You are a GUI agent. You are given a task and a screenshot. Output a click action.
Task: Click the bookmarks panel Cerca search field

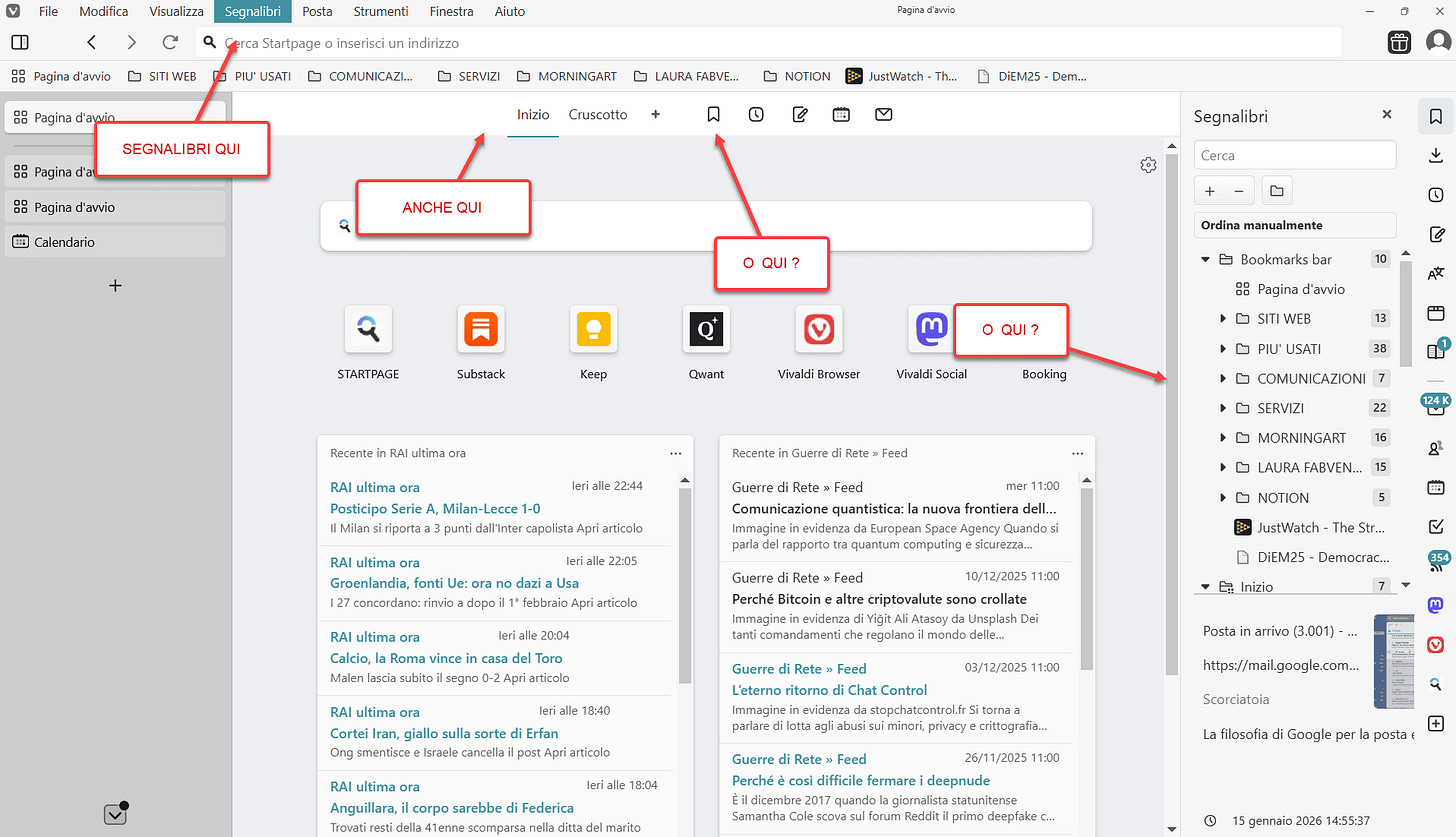click(x=1295, y=155)
